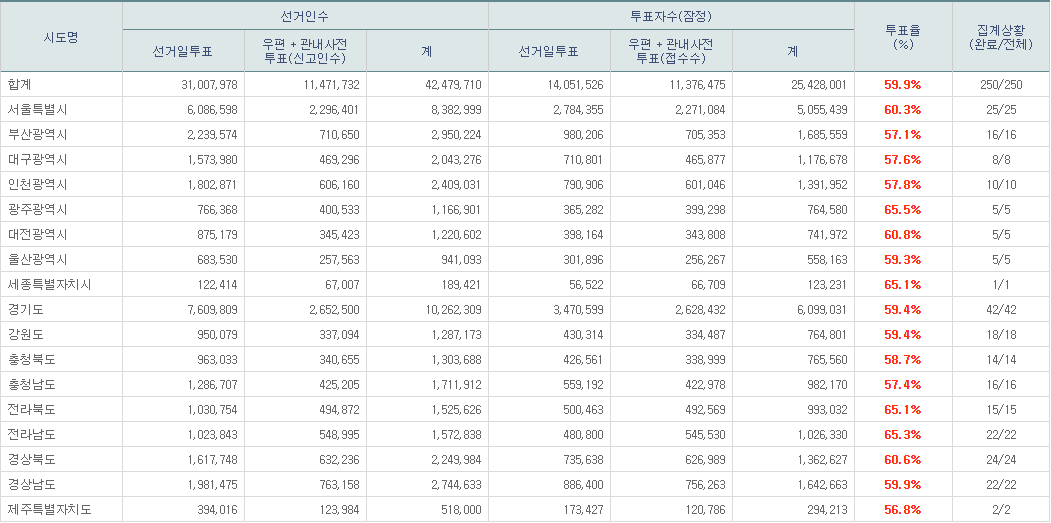Viewport: 1051px width, 523px height.
Task: Click the 서울특별시 row name
Action: 37,110
